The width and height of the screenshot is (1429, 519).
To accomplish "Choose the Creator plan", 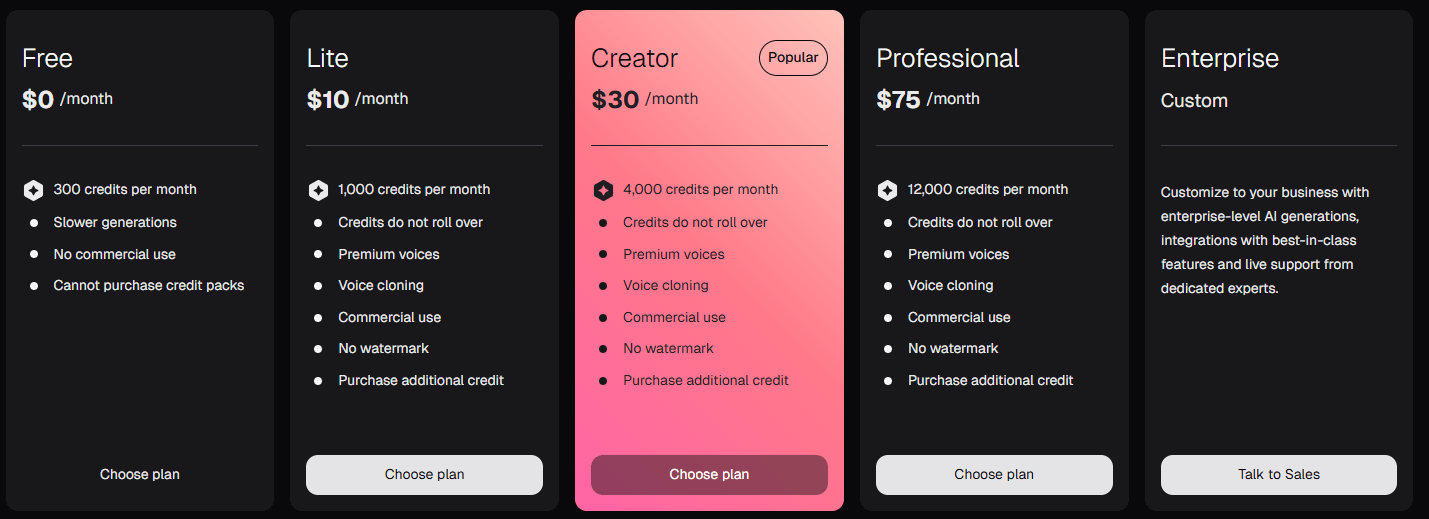I will click(709, 474).
